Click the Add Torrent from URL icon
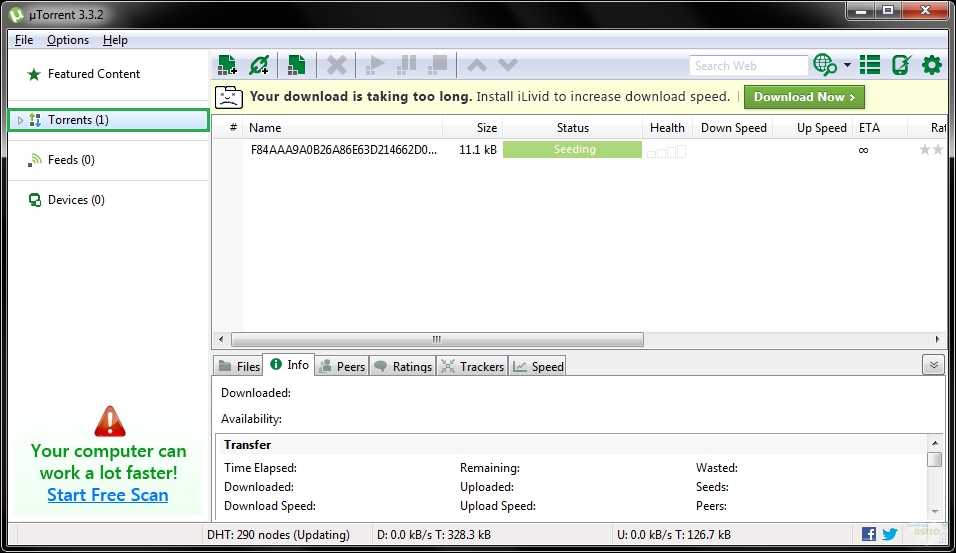Screen dimensions: 956x553 (259, 65)
